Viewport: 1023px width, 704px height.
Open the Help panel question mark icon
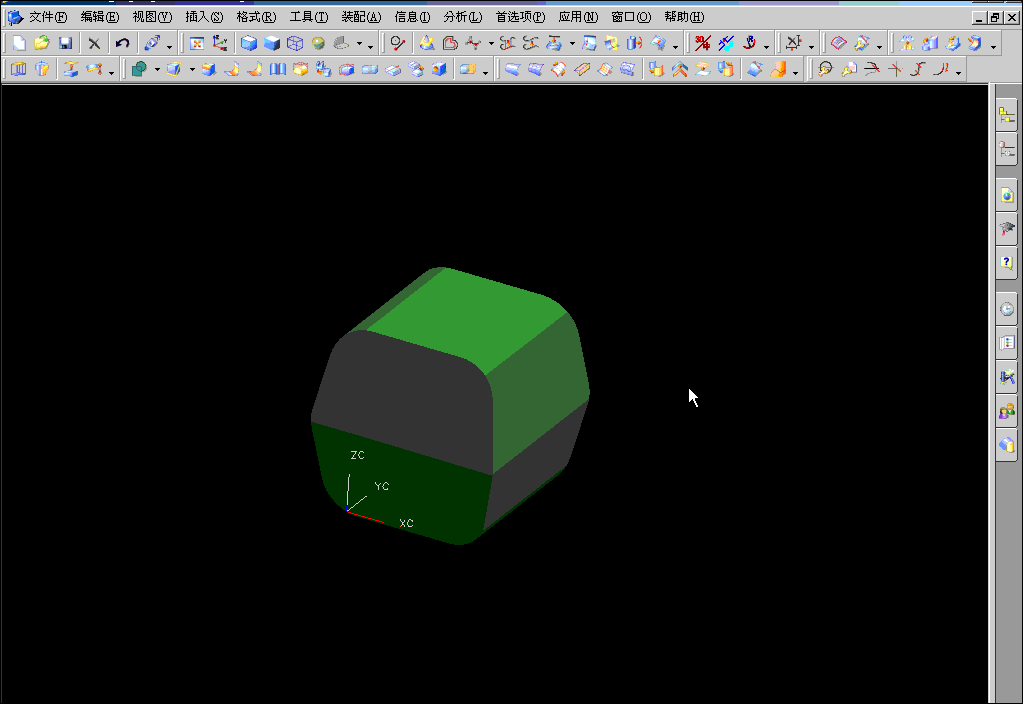coord(1006,262)
